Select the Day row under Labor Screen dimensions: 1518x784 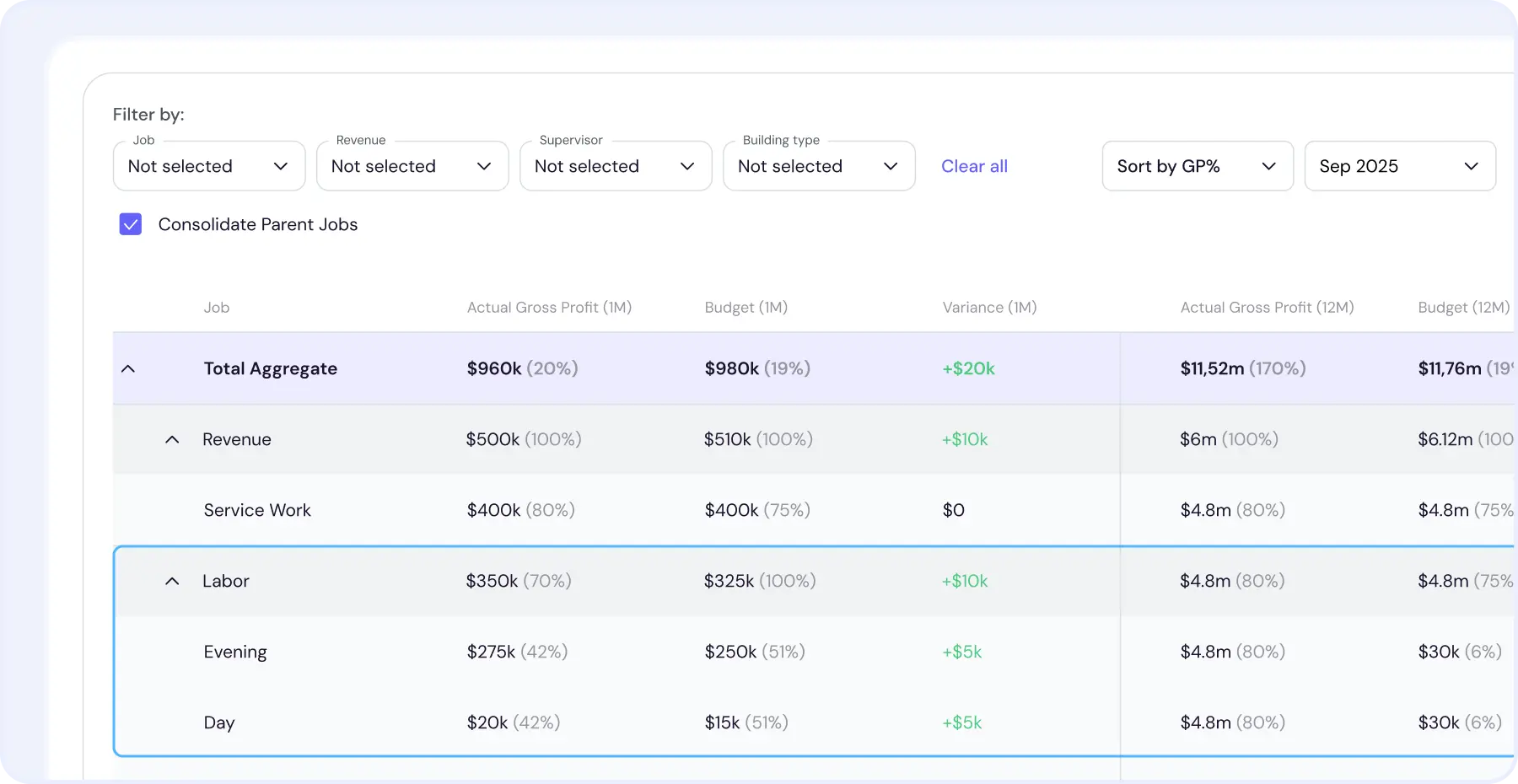pyautogui.click(x=219, y=722)
